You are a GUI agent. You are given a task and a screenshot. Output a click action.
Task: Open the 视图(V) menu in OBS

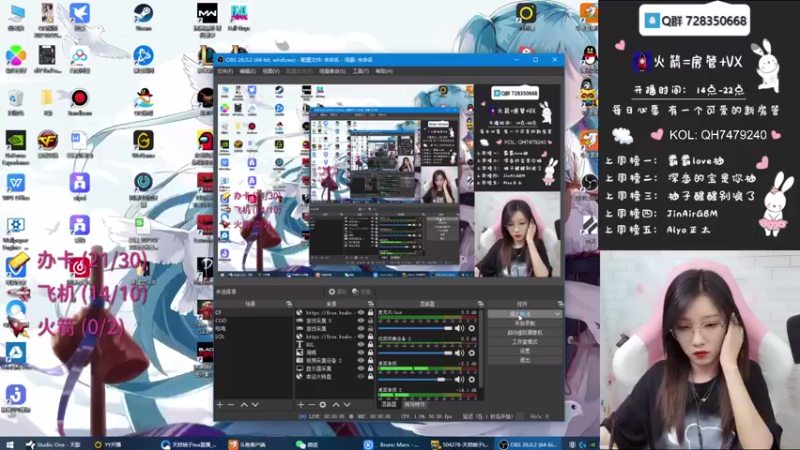coord(271,71)
